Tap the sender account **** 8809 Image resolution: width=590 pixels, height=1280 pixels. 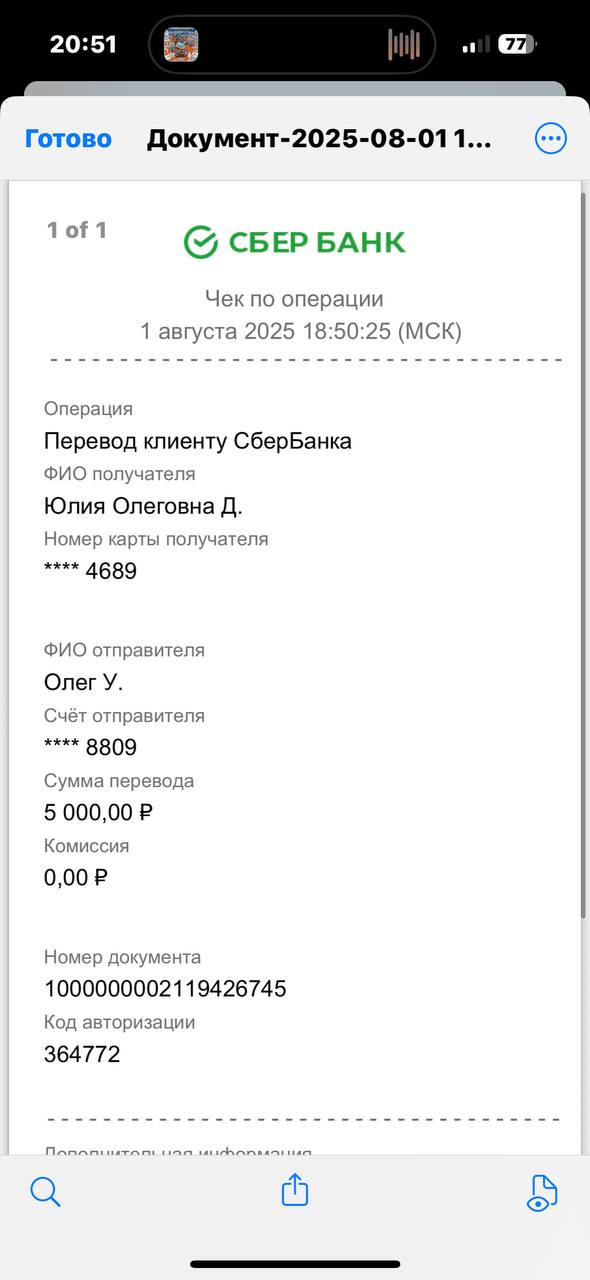(91, 747)
